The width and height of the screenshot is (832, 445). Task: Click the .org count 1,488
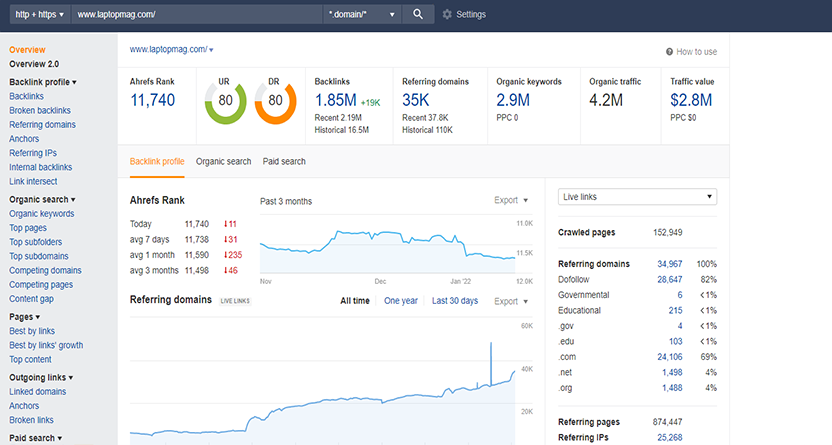672,388
